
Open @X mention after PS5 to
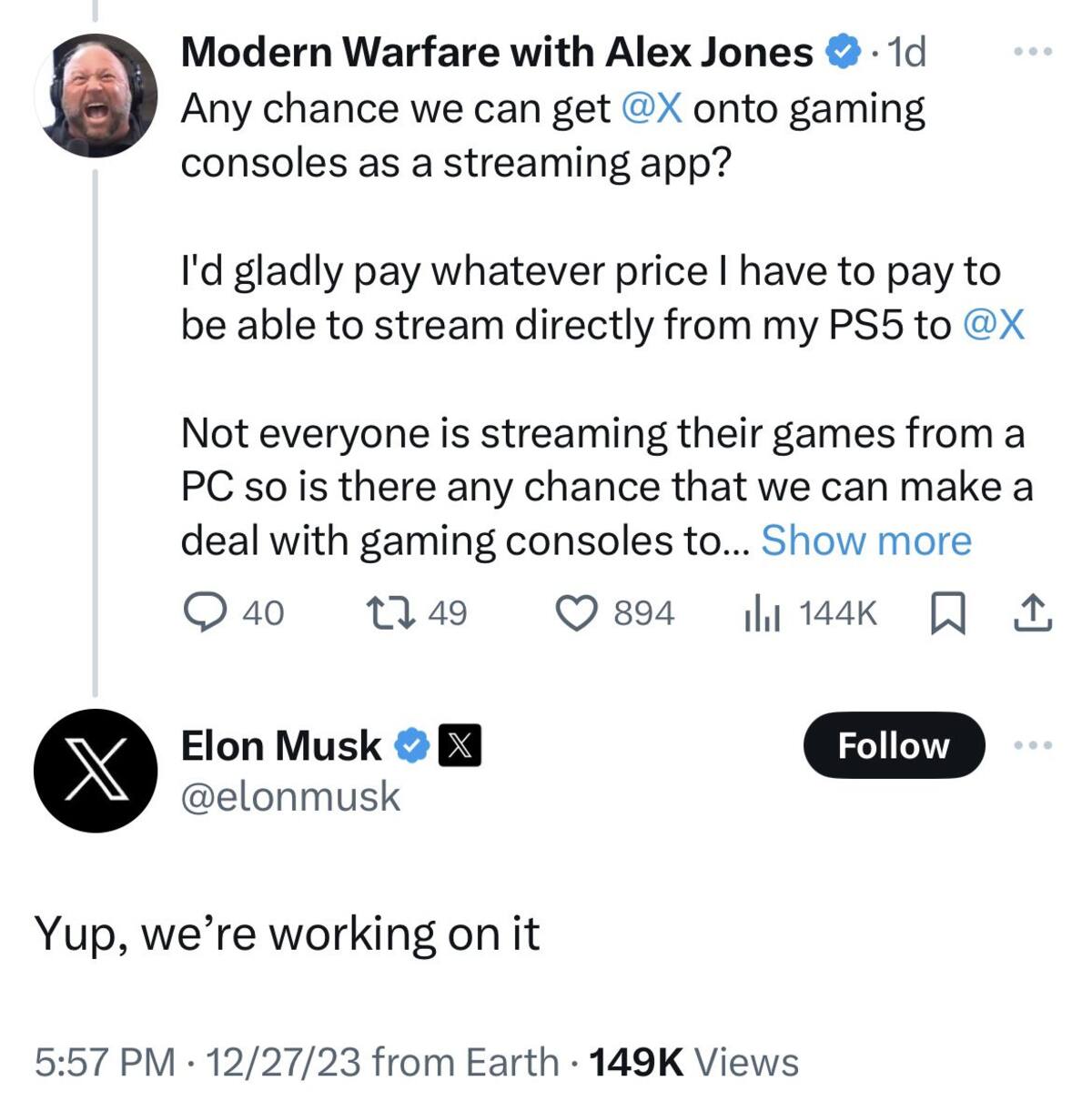pos(994,325)
